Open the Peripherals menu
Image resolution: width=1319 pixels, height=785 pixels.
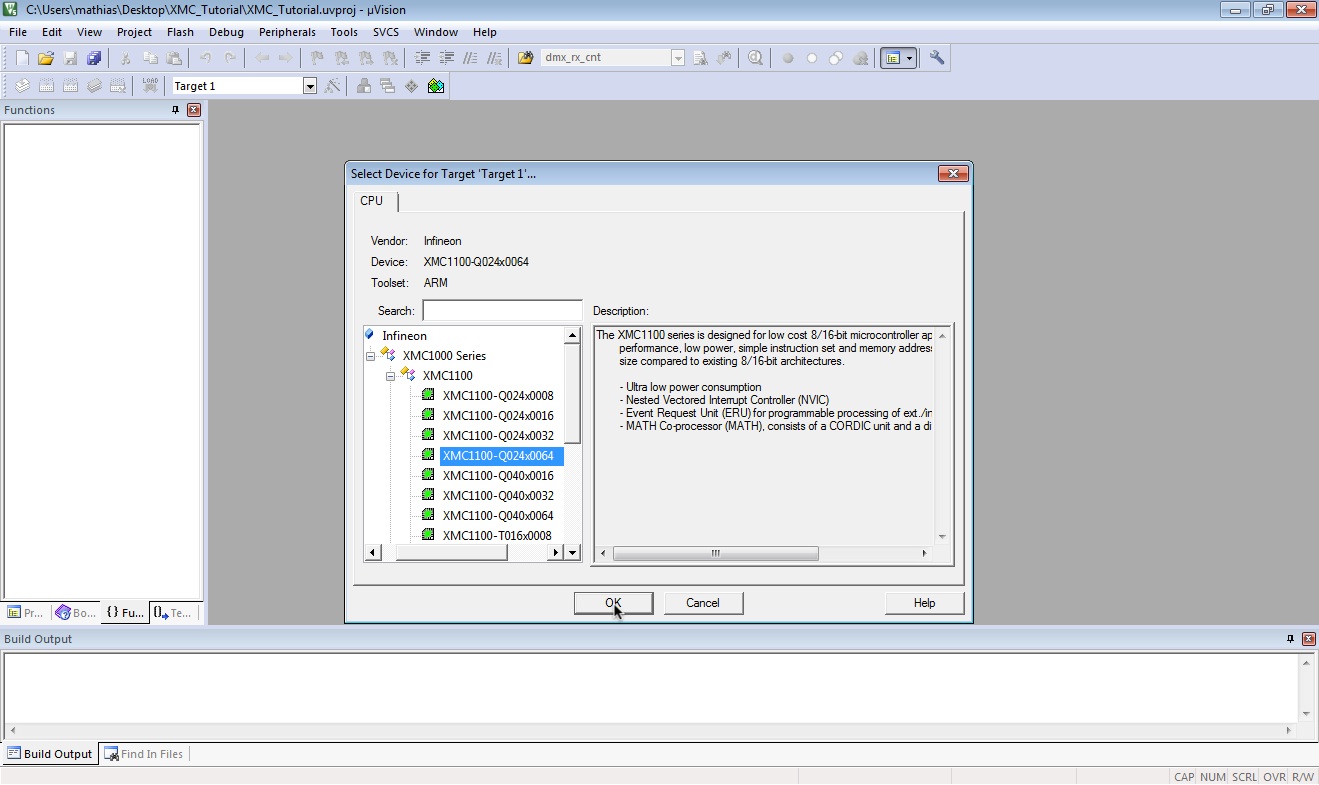pos(287,32)
